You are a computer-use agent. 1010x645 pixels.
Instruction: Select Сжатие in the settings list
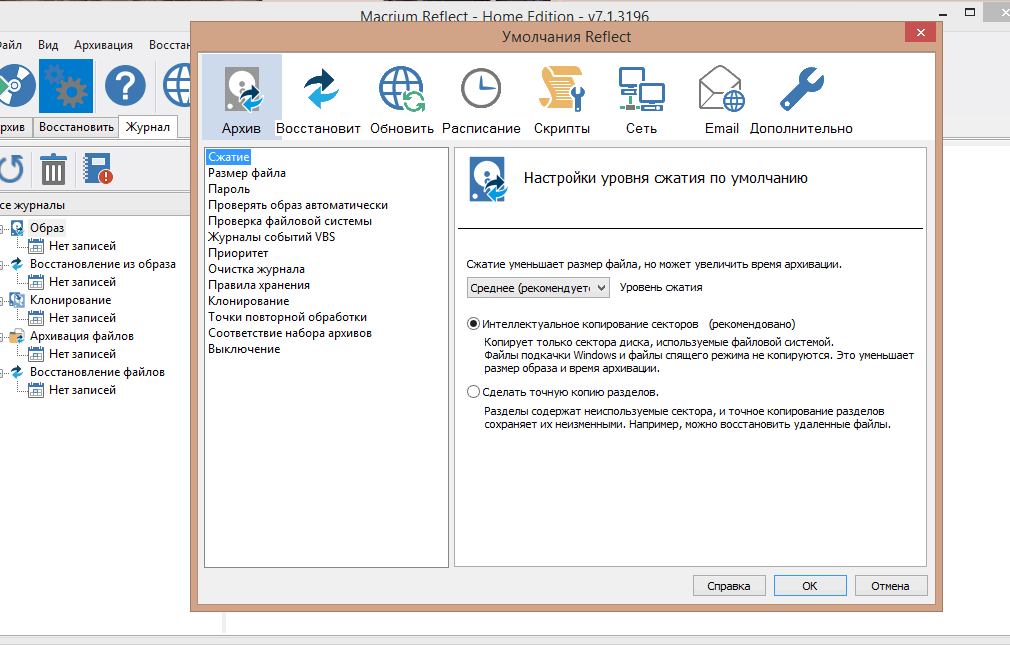point(229,157)
